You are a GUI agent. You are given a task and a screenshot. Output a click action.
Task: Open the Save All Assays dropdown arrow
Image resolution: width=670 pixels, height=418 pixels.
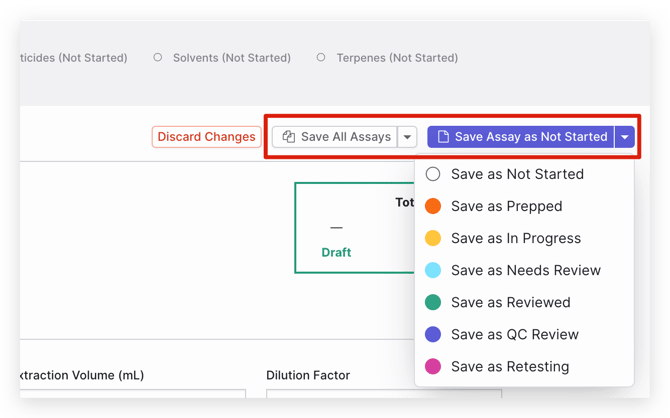click(408, 137)
